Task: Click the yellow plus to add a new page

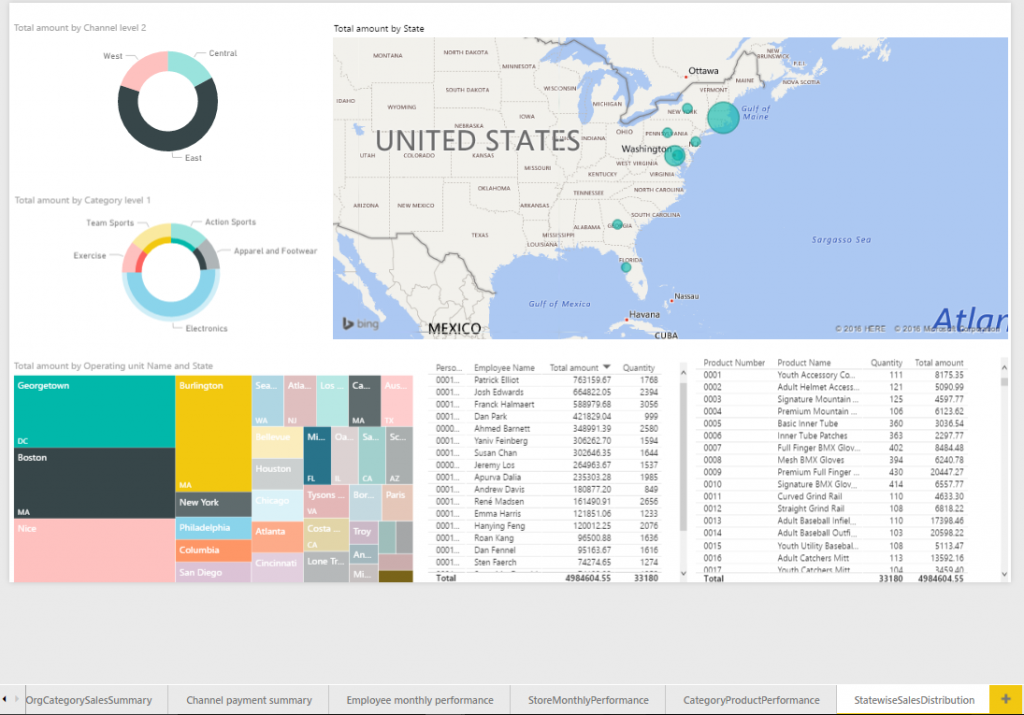Action: pyautogui.click(x=1006, y=699)
